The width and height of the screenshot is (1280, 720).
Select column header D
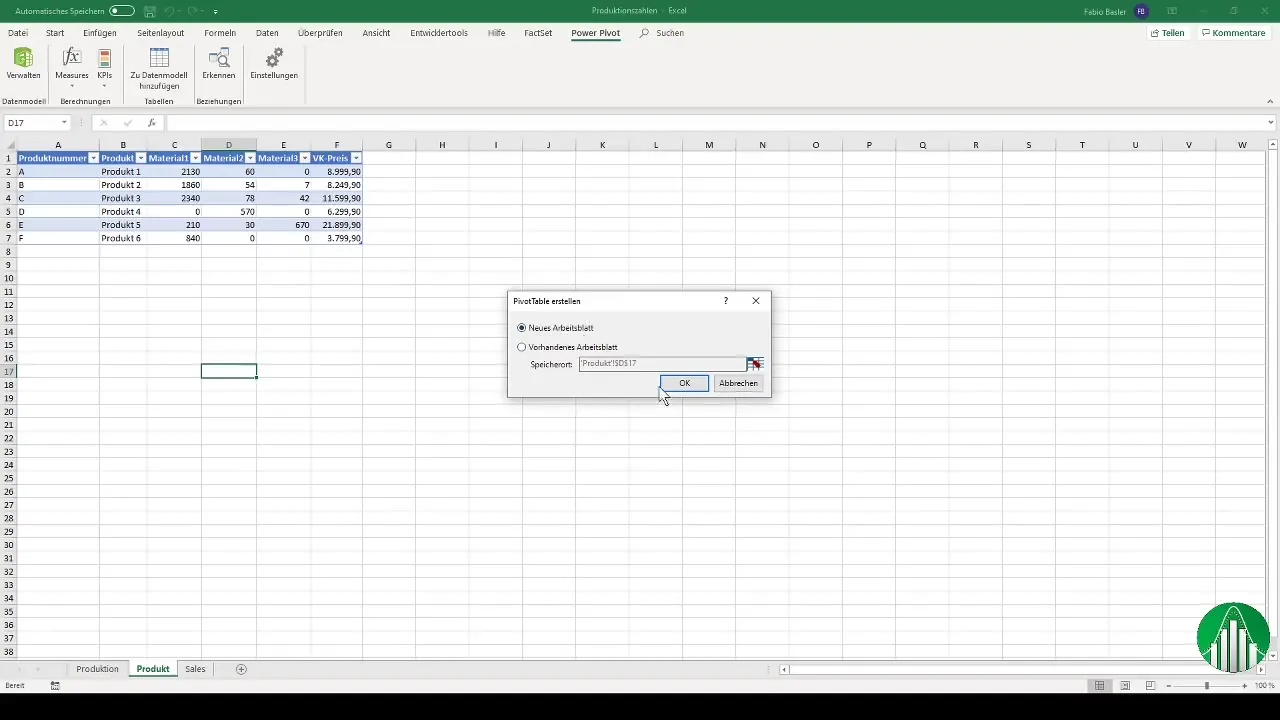(x=229, y=145)
